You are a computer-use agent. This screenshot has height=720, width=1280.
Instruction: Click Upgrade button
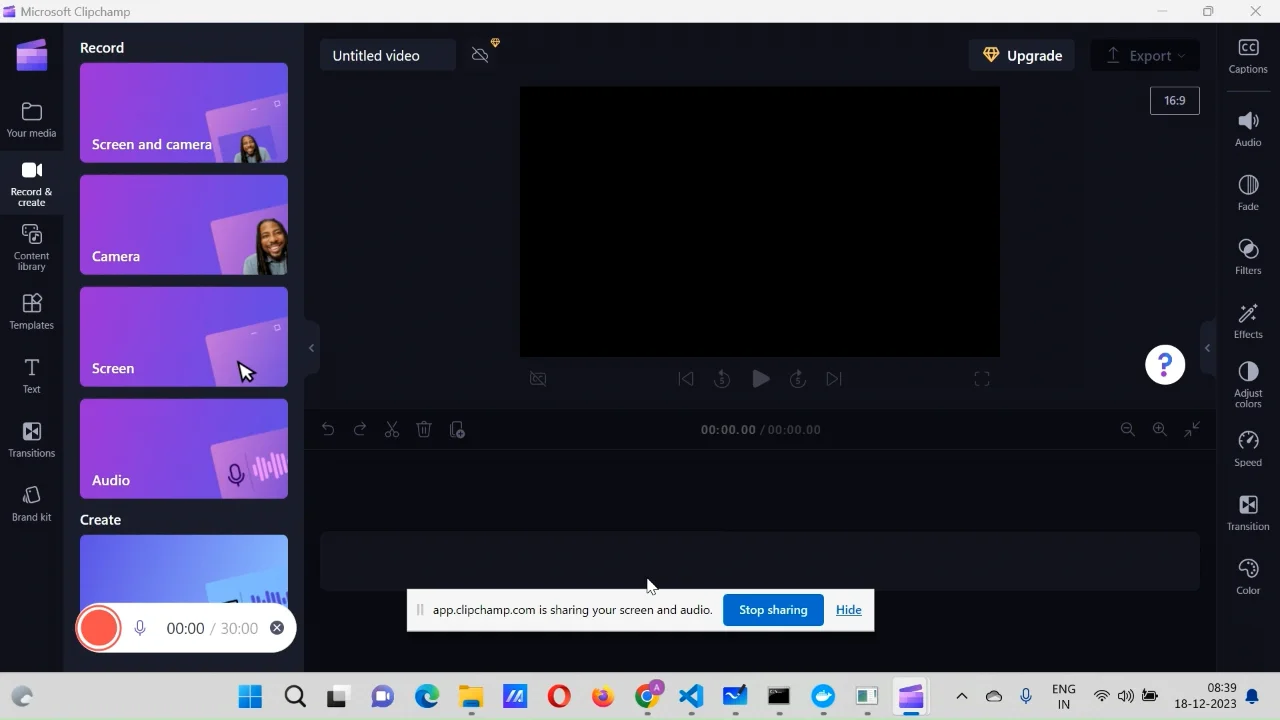click(1022, 55)
